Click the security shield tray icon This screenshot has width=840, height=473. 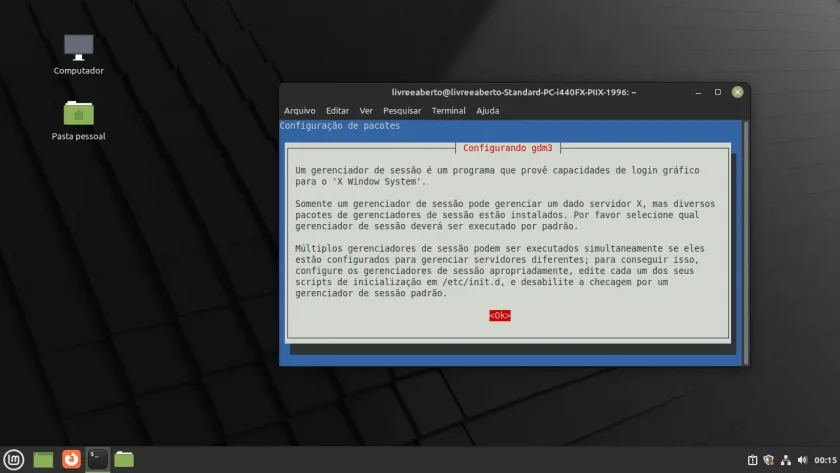pos(769,460)
